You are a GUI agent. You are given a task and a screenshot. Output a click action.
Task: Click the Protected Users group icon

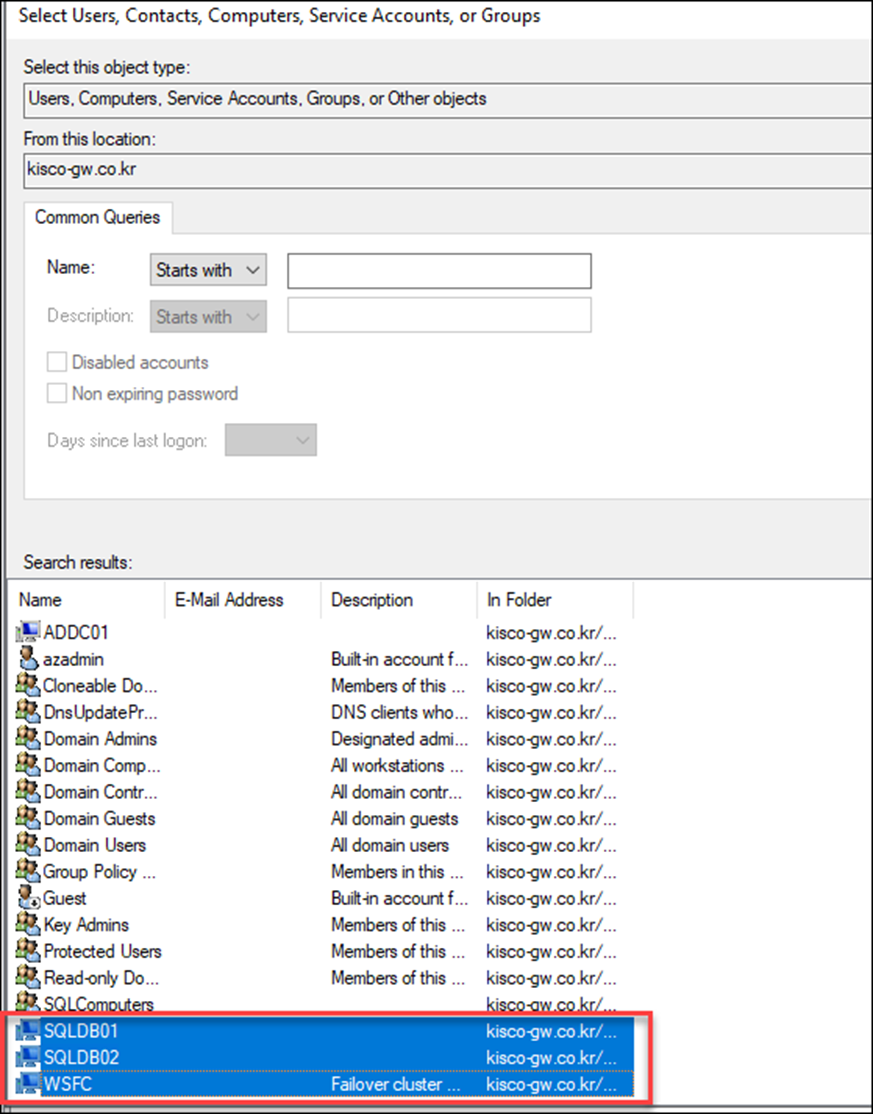click(28, 951)
